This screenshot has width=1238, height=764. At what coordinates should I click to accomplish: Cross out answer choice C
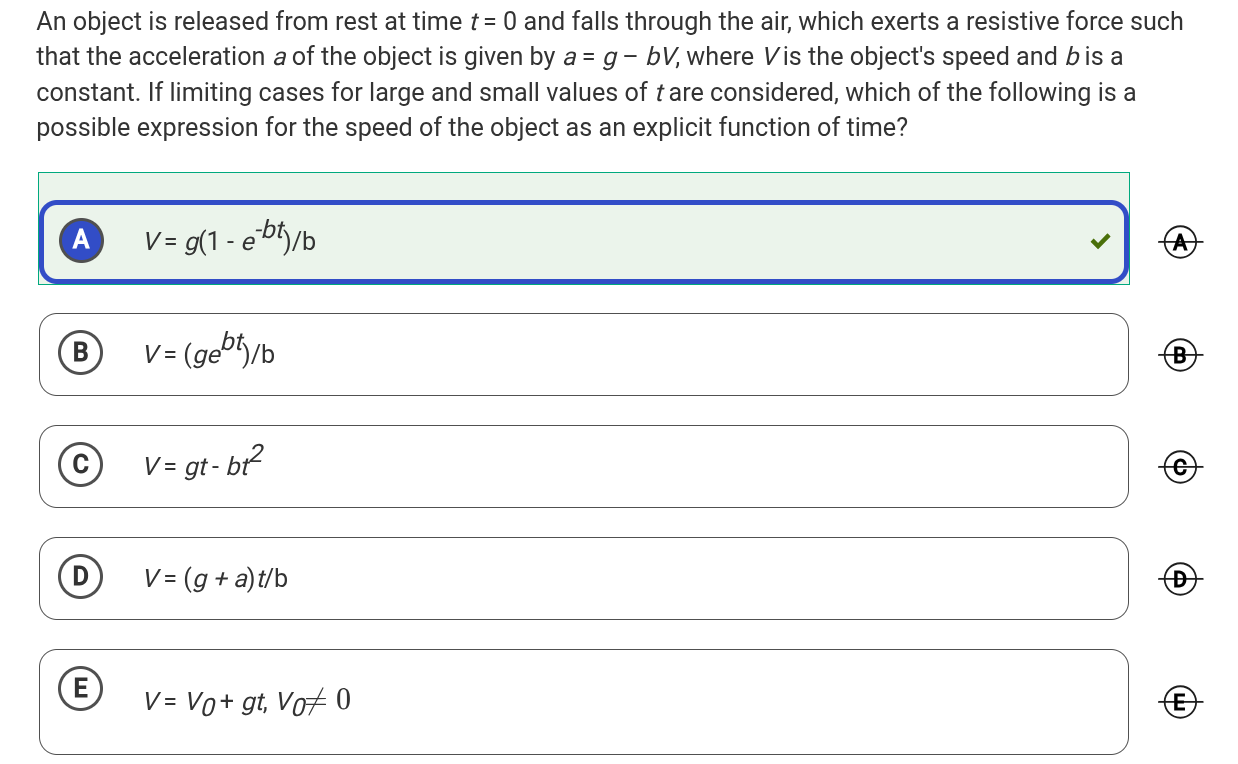click(x=1181, y=465)
